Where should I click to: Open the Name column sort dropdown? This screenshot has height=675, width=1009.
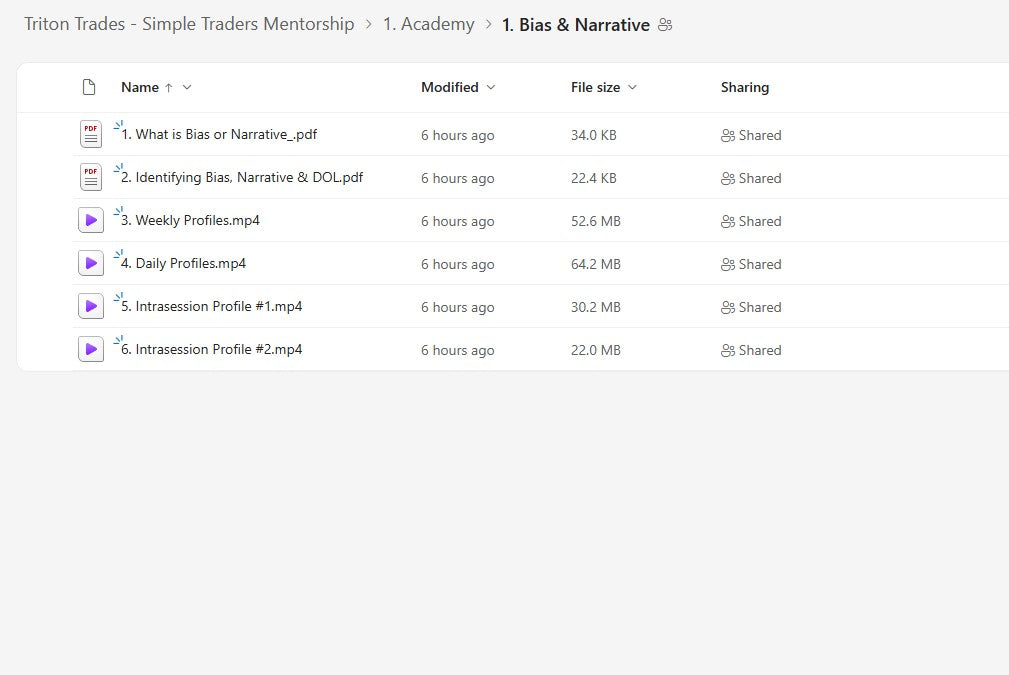(186, 87)
